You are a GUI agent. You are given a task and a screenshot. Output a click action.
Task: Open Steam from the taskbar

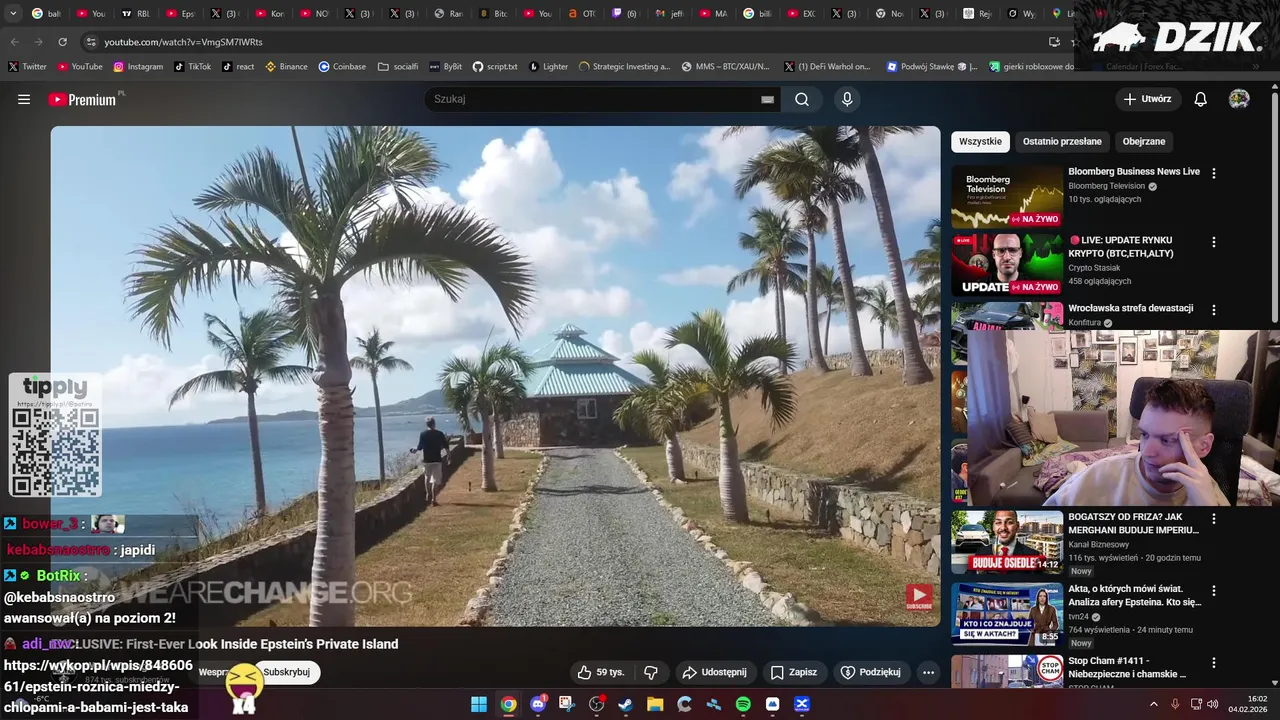click(x=626, y=704)
